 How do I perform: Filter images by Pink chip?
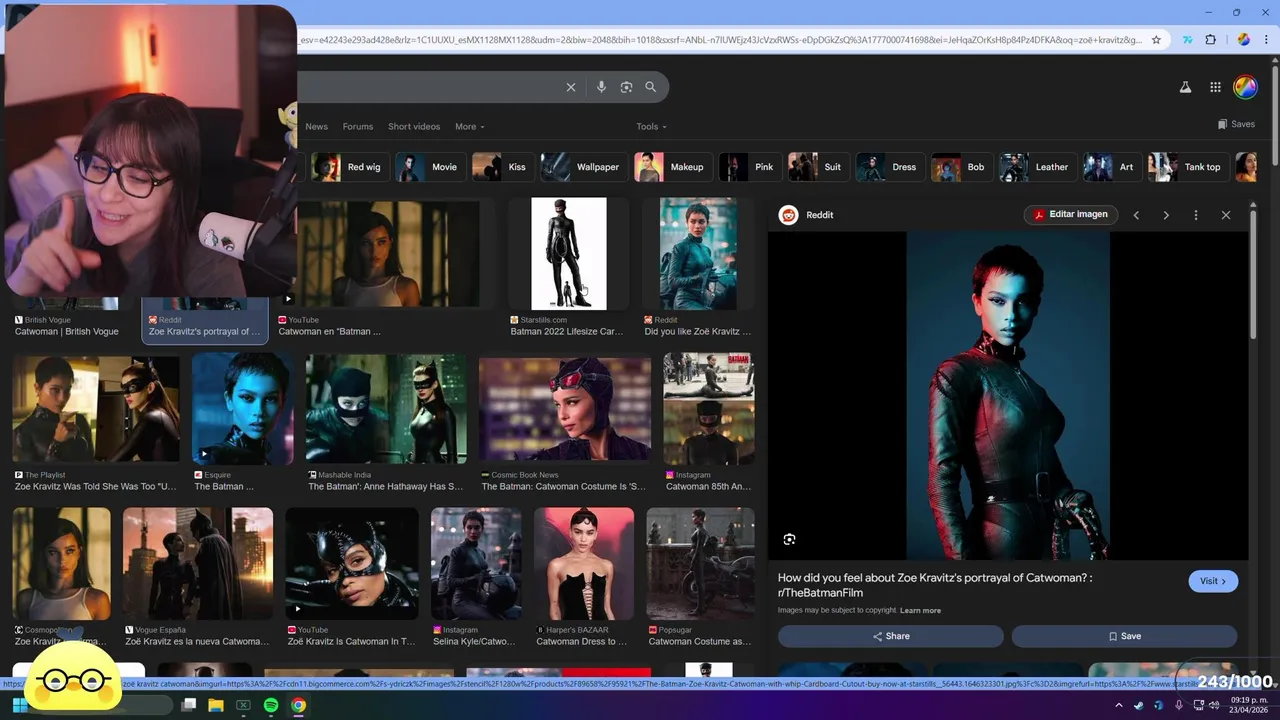[x=749, y=167]
